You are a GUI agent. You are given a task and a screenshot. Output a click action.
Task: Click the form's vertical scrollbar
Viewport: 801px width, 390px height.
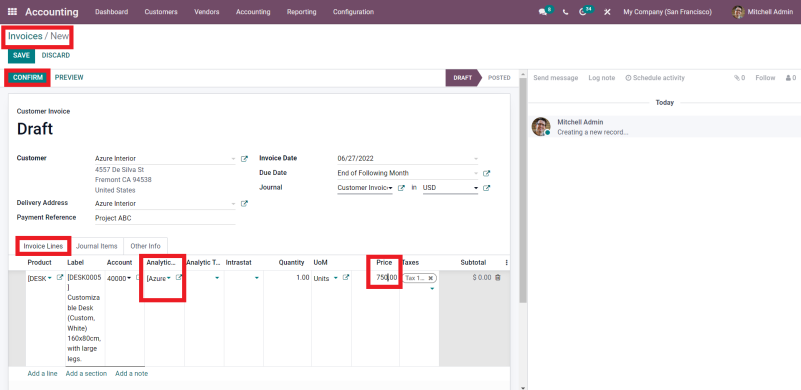tap(523, 189)
